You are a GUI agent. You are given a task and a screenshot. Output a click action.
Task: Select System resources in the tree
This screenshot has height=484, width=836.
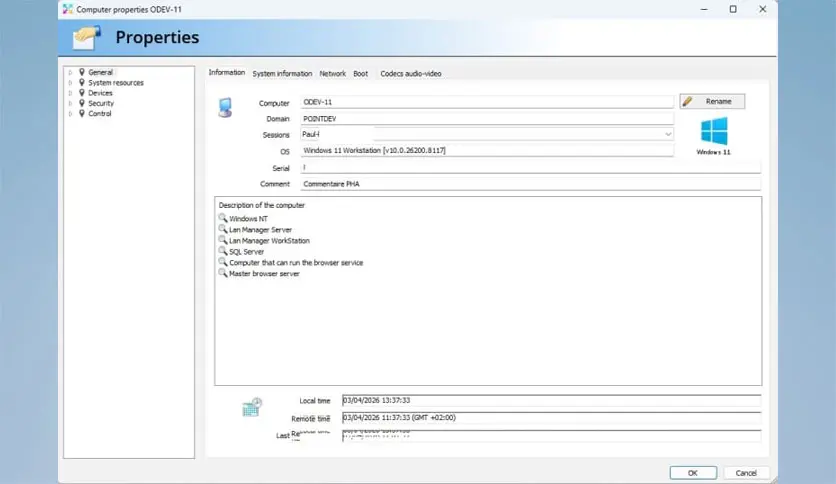tap(116, 83)
